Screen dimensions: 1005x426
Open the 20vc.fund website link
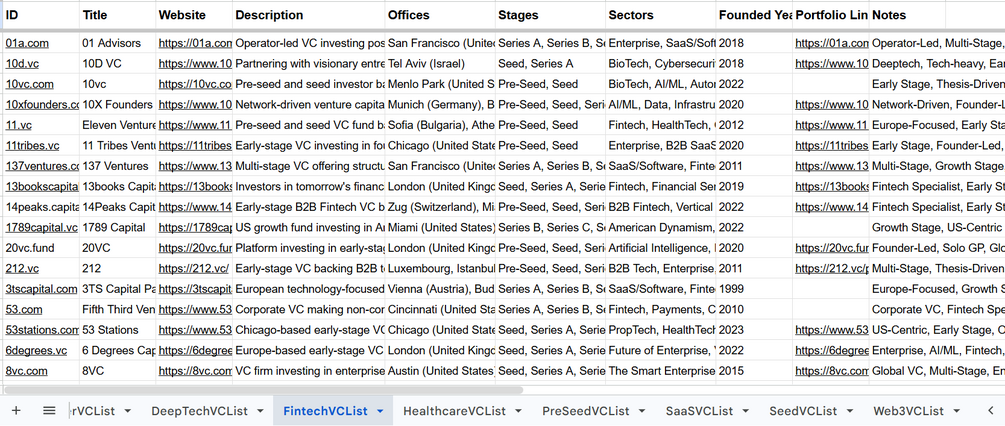click(194, 248)
